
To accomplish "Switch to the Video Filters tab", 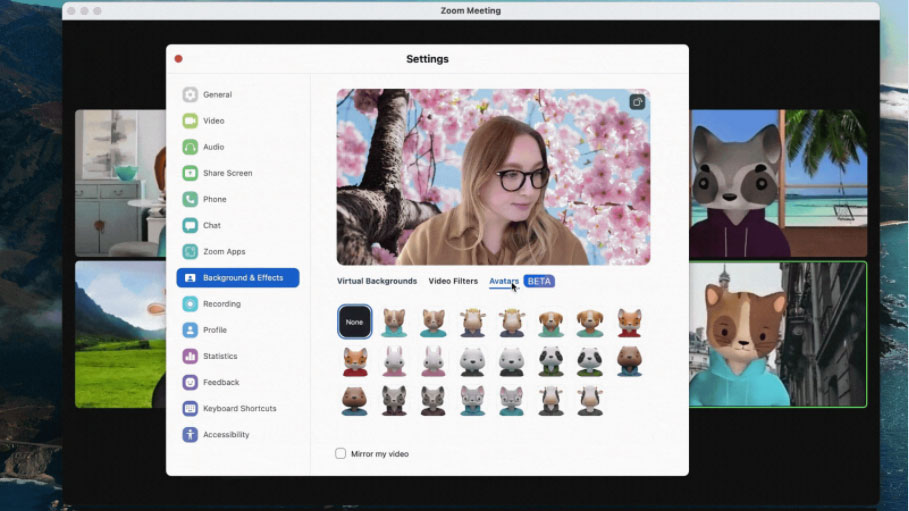I will pos(453,281).
